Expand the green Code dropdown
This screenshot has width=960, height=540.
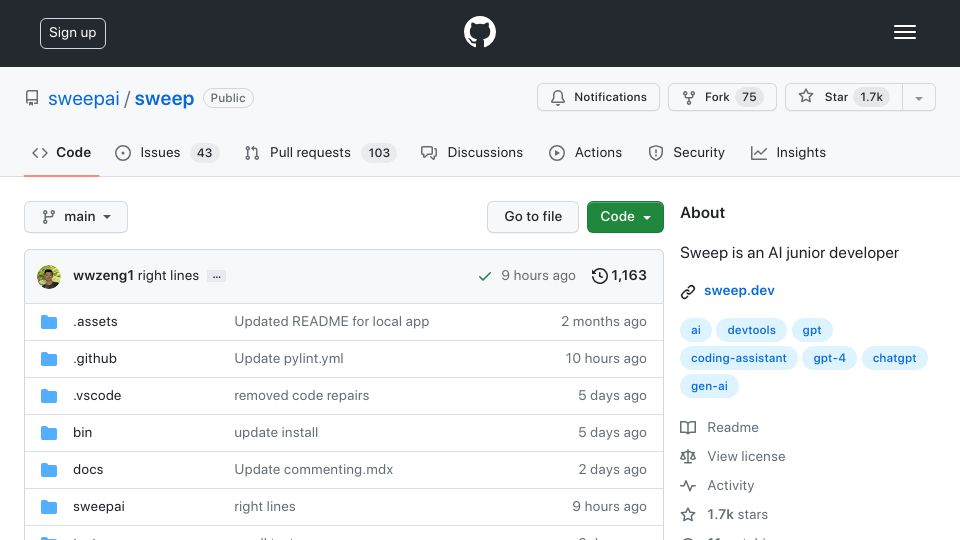pos(625,217)
